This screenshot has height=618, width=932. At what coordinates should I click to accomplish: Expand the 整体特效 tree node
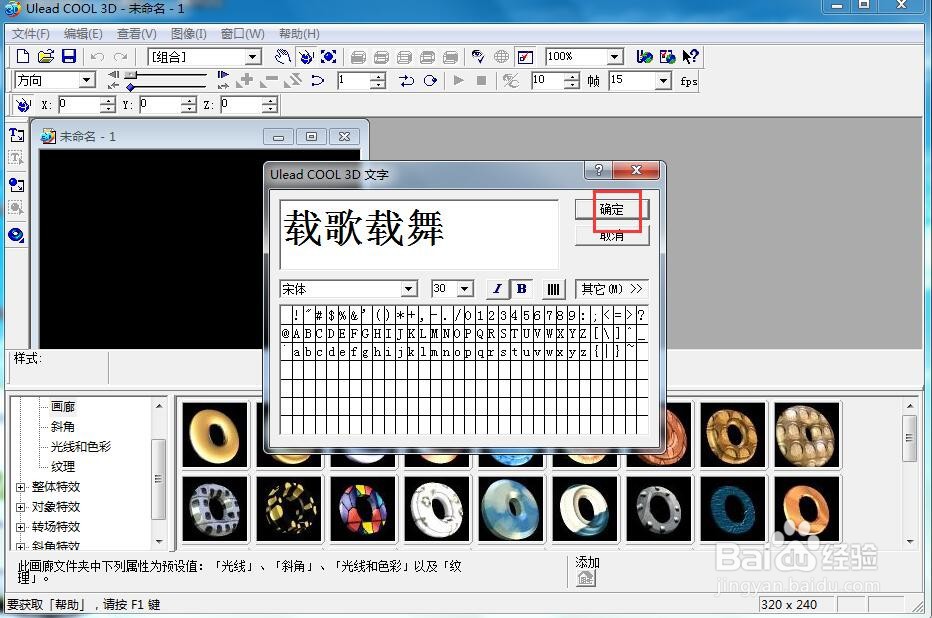pyautogui.click(x=21, y=487)
